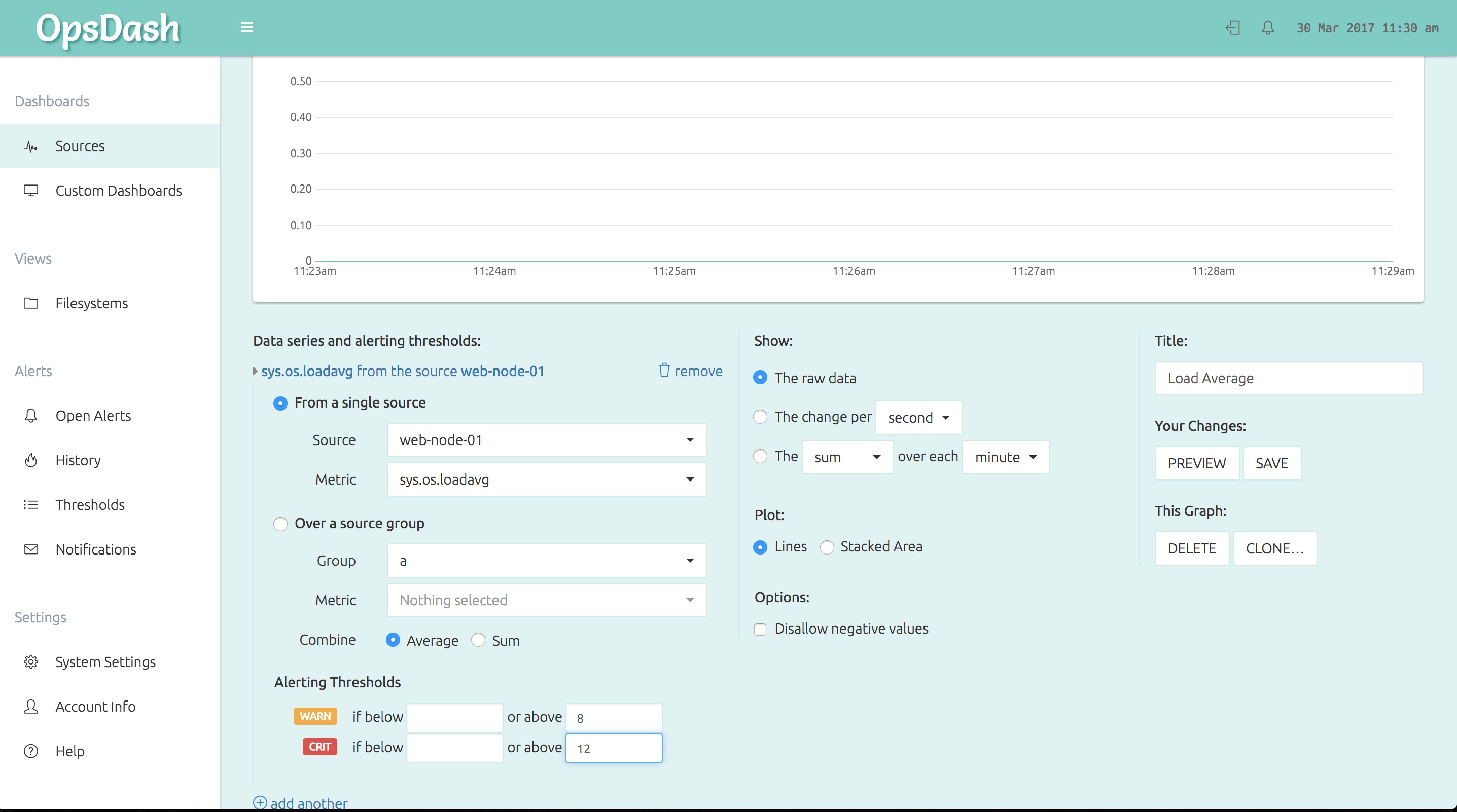Open the Source web-node-01 dropdown
Screen dimensions: 1457x812
[x=546, y=440]
